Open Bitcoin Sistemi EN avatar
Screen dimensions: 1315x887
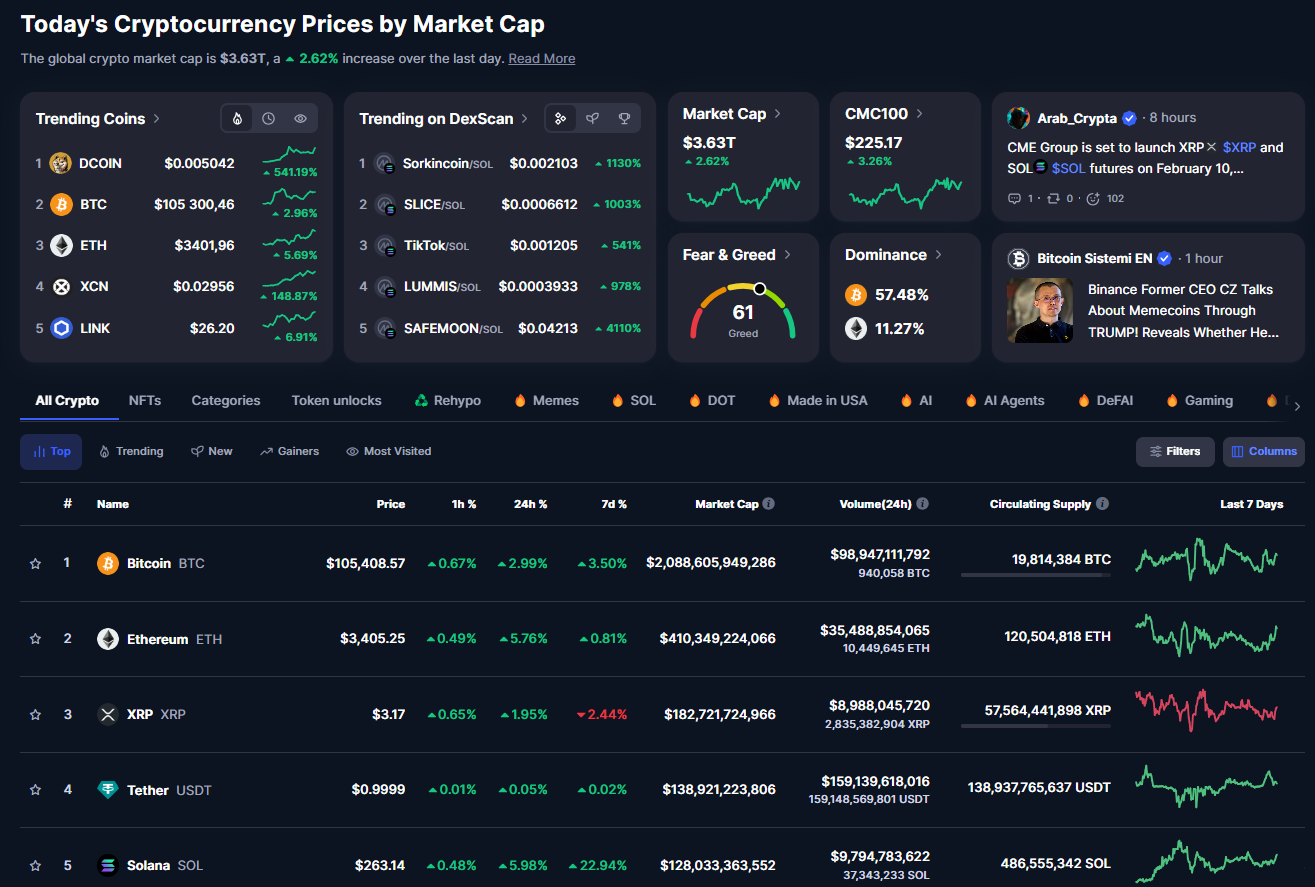coord(1018,259)
